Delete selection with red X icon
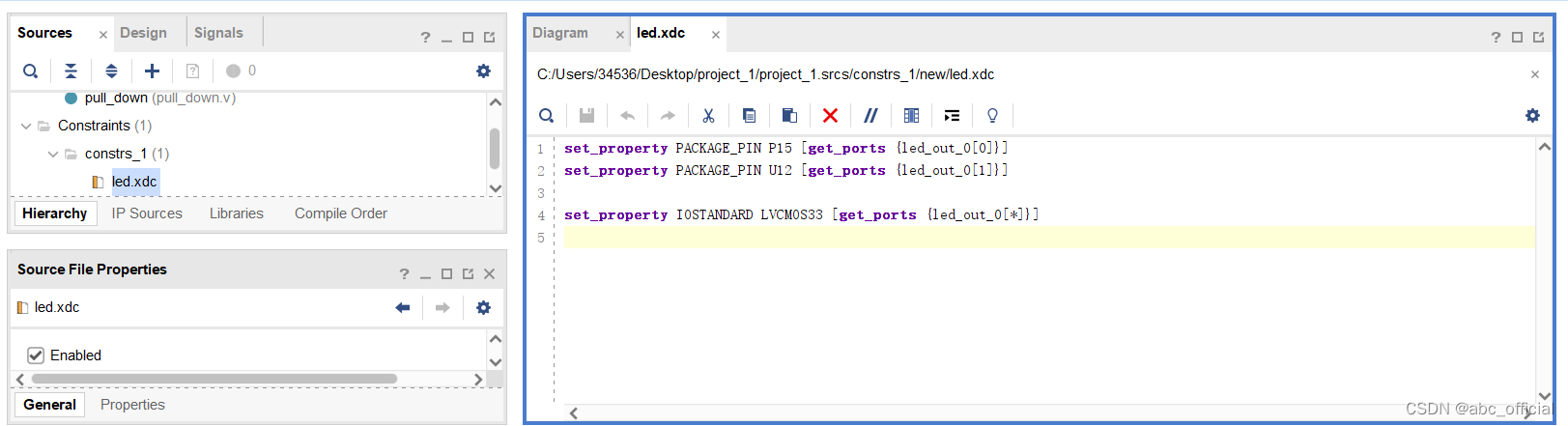Viewport: 1568px width, 426px height. (830, 115)
